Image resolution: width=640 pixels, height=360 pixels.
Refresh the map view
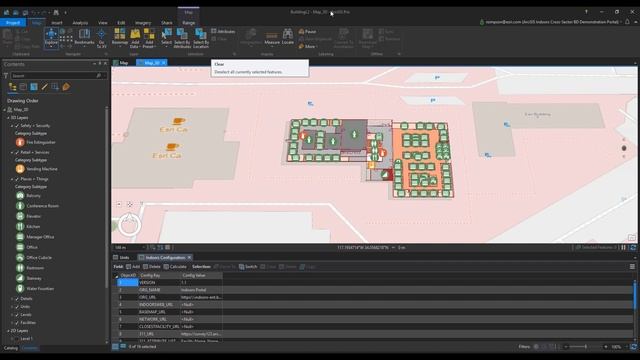(x=633, y=247)
